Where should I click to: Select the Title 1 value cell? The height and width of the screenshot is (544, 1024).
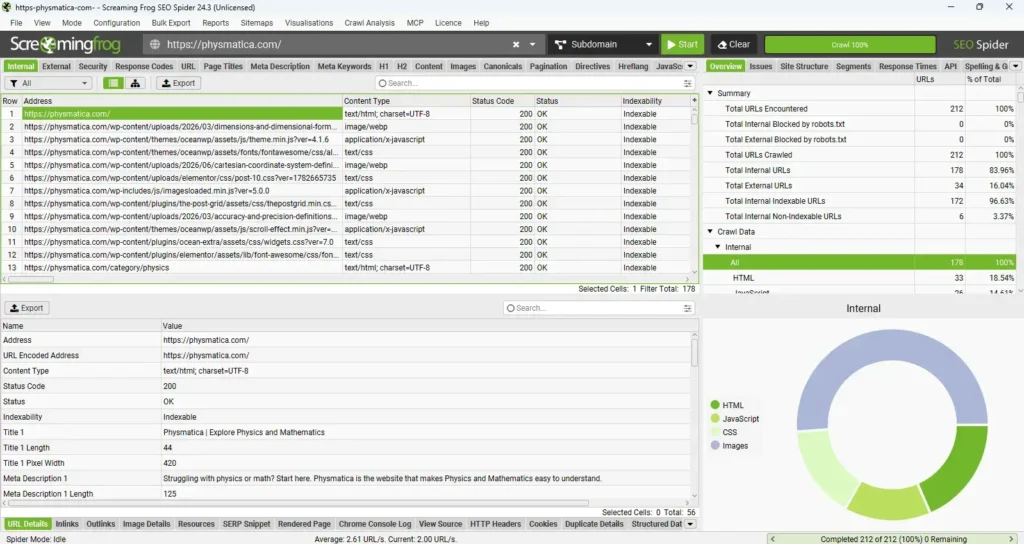coord(426,432)
